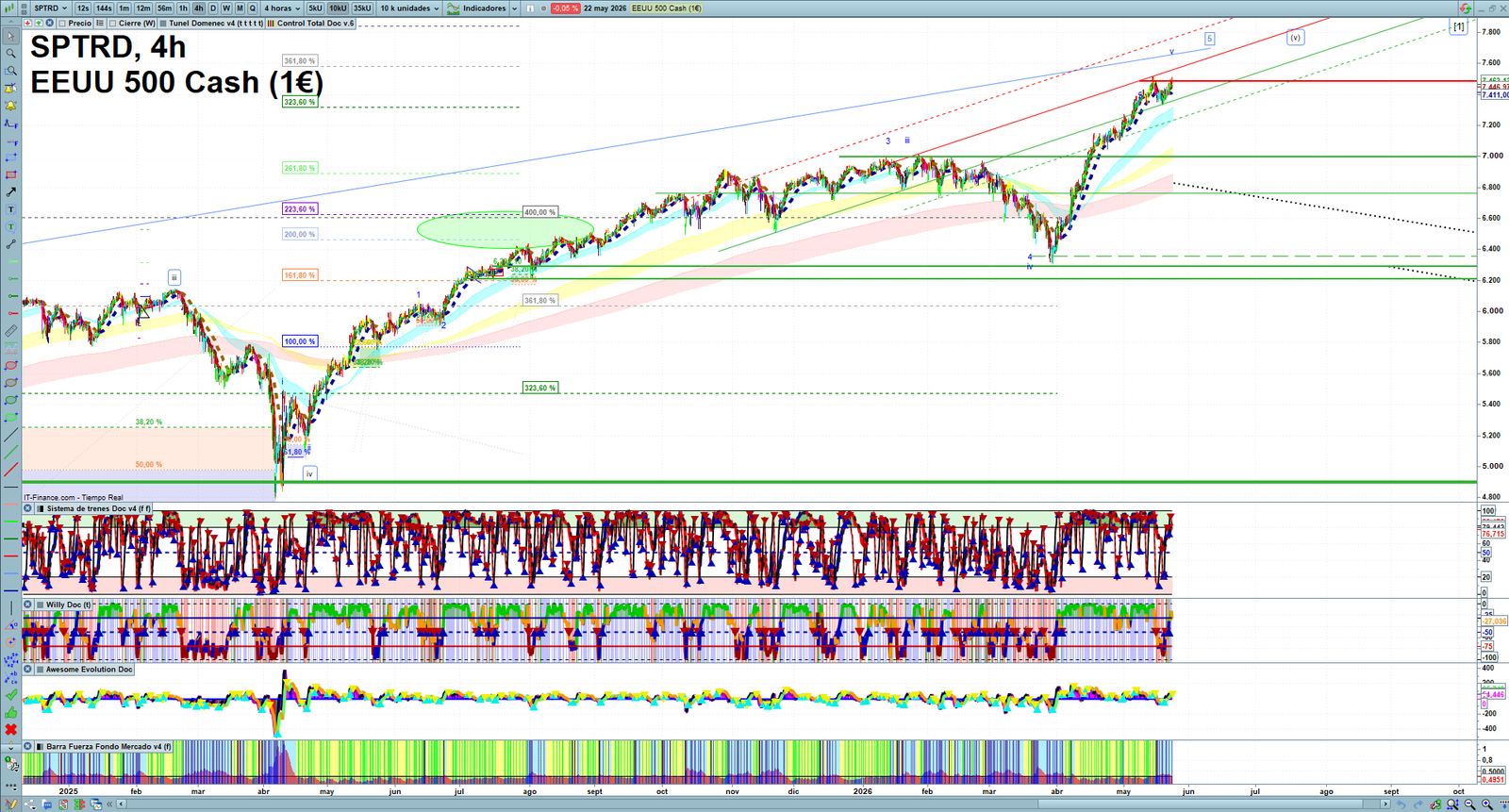Select the ruler measurement tool
This screenshot has height=812, width=1509.
click(x=11, y=330)
